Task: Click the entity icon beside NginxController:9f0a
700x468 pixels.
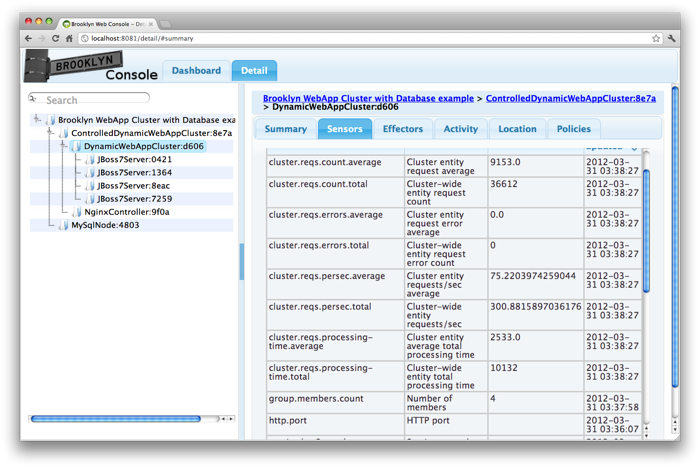Action: (76, 212)
